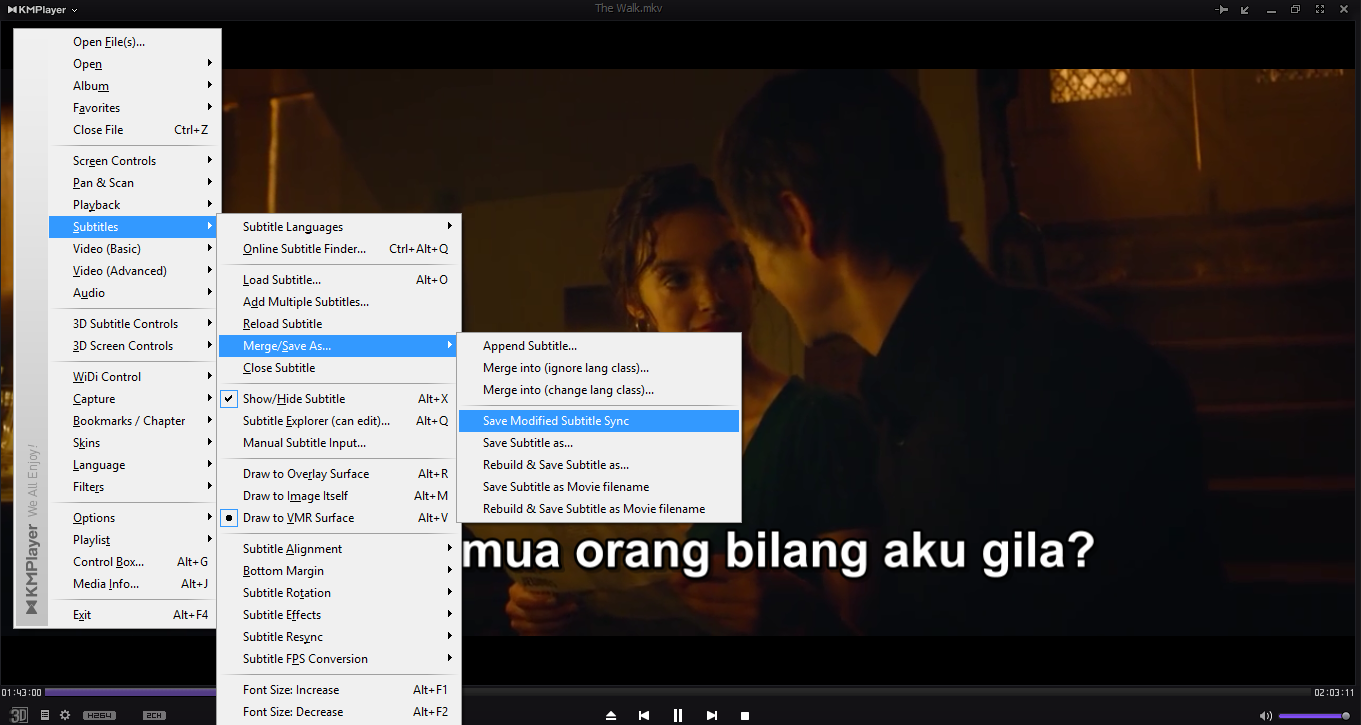Click the title The Walk.mkv
This screenshot has width=1361, height=725.
click(x=629, y=8)
